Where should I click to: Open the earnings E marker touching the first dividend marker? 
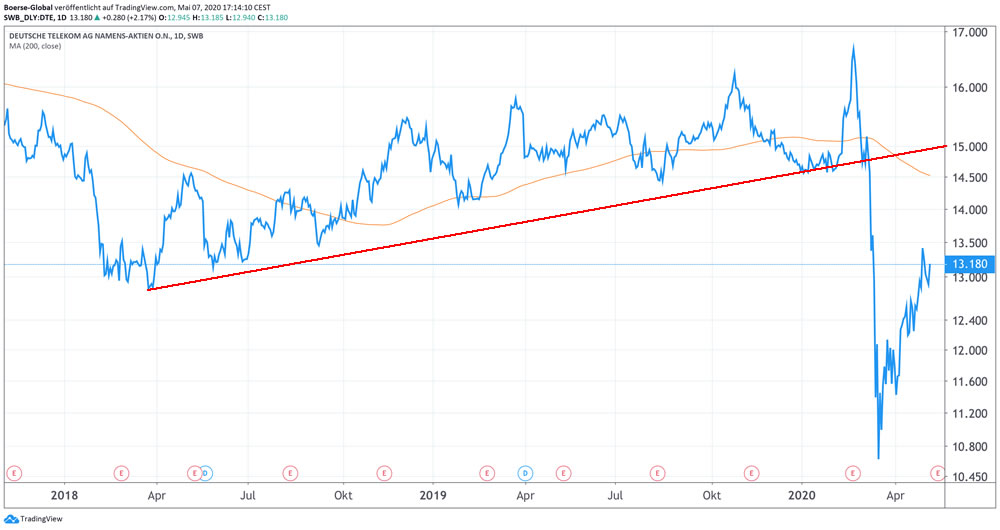(195, 473)
